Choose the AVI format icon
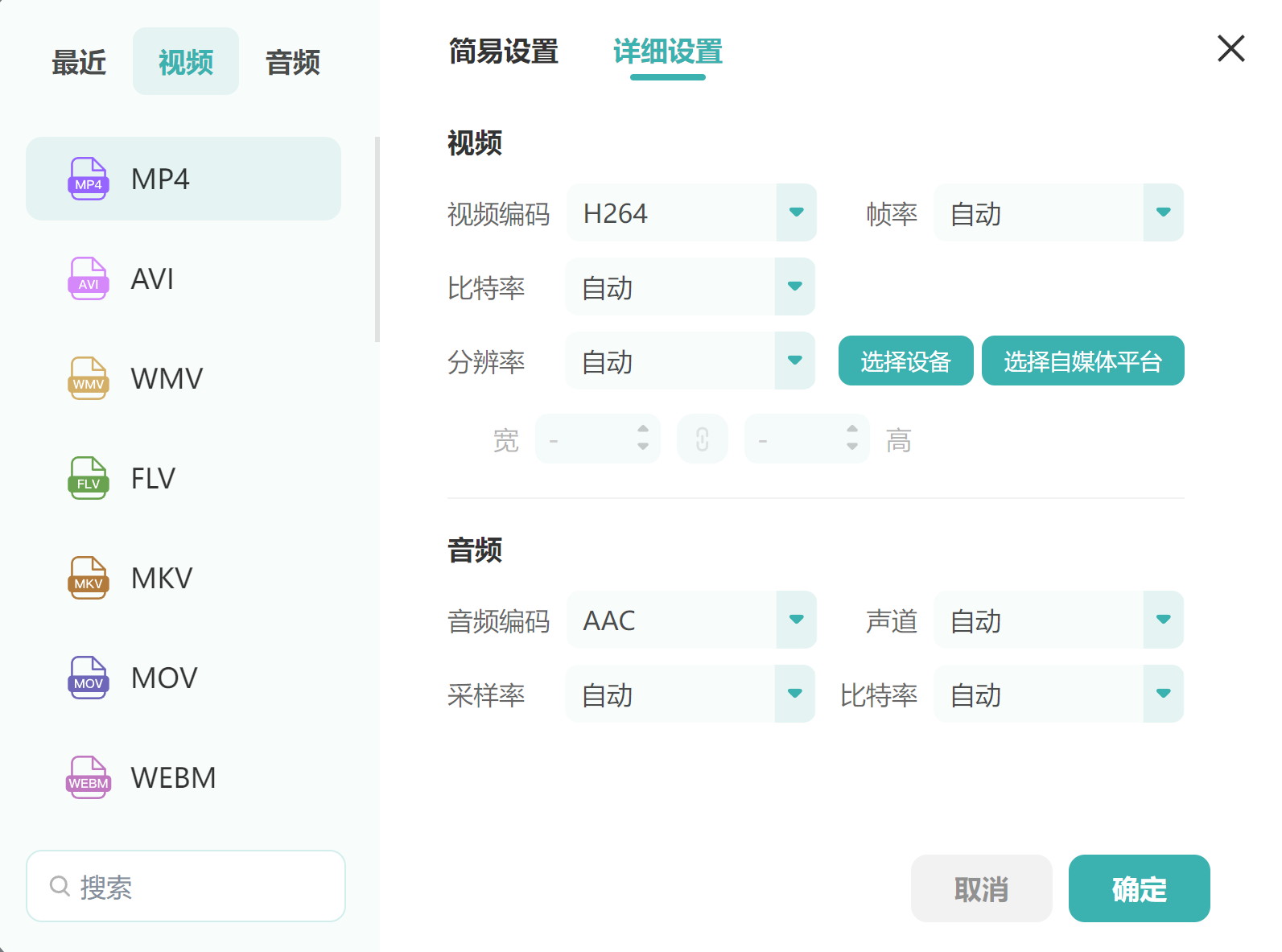Viewport: 1282px width, 952px height. pos(88,278)
